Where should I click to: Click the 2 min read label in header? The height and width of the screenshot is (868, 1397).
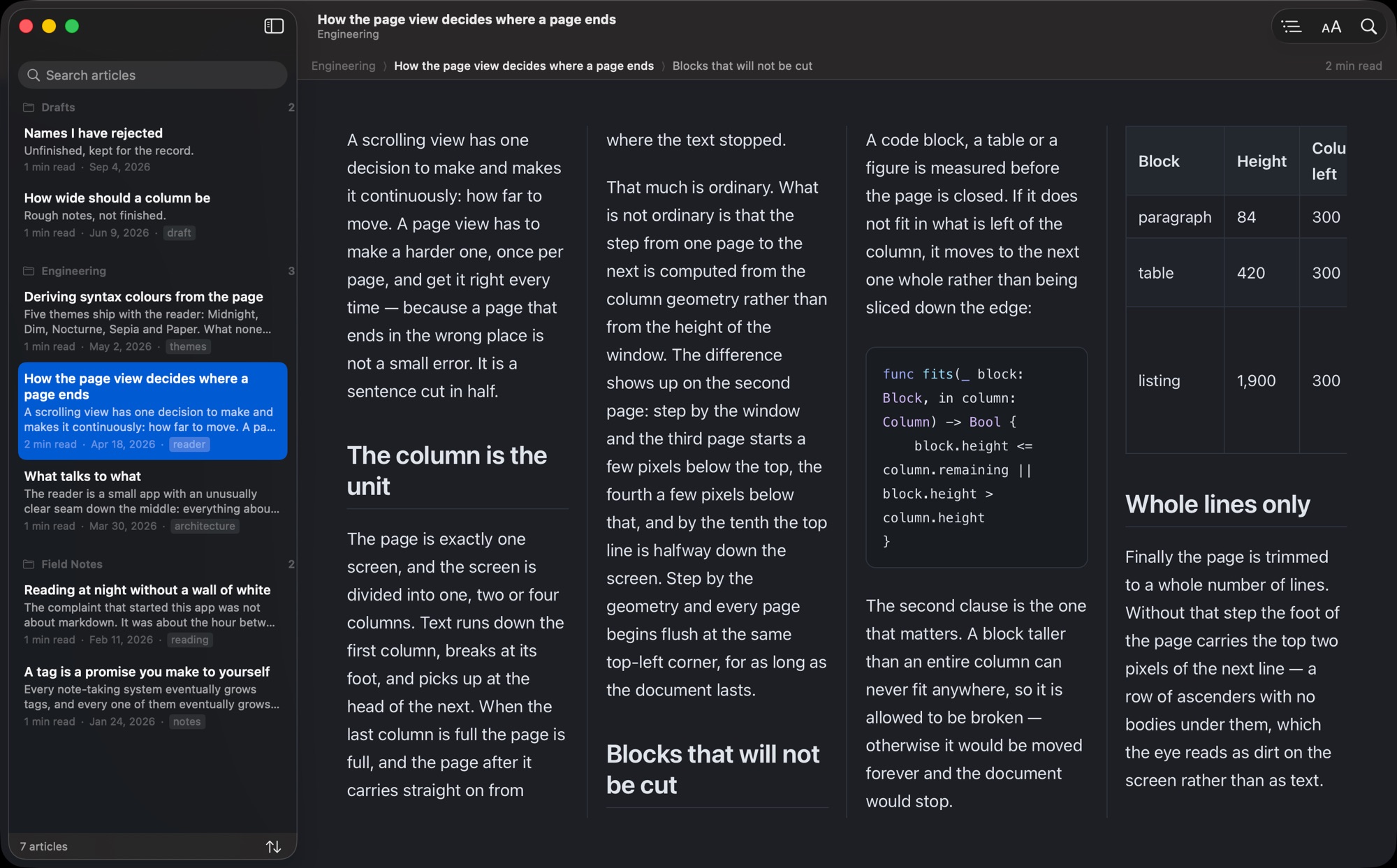coord(1353,66)
